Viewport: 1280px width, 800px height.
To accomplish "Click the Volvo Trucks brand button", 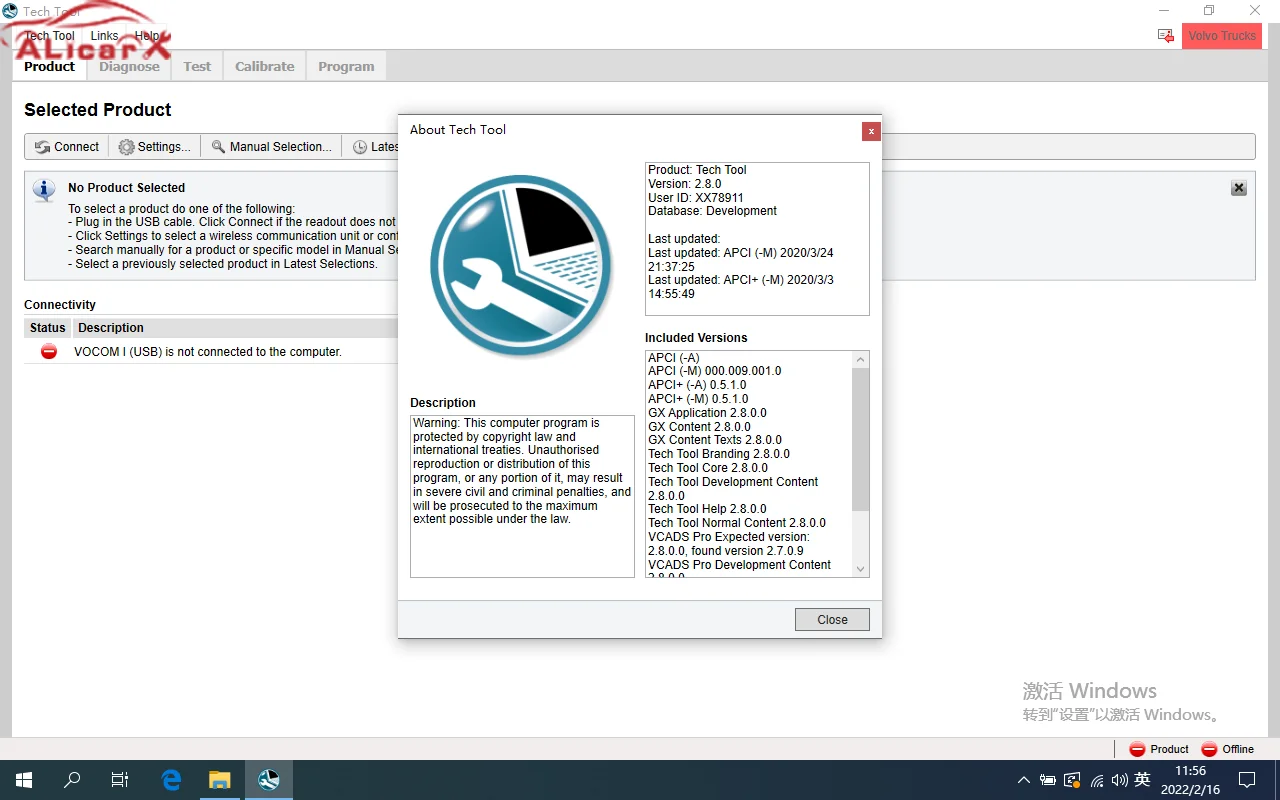I will 1222,36.
